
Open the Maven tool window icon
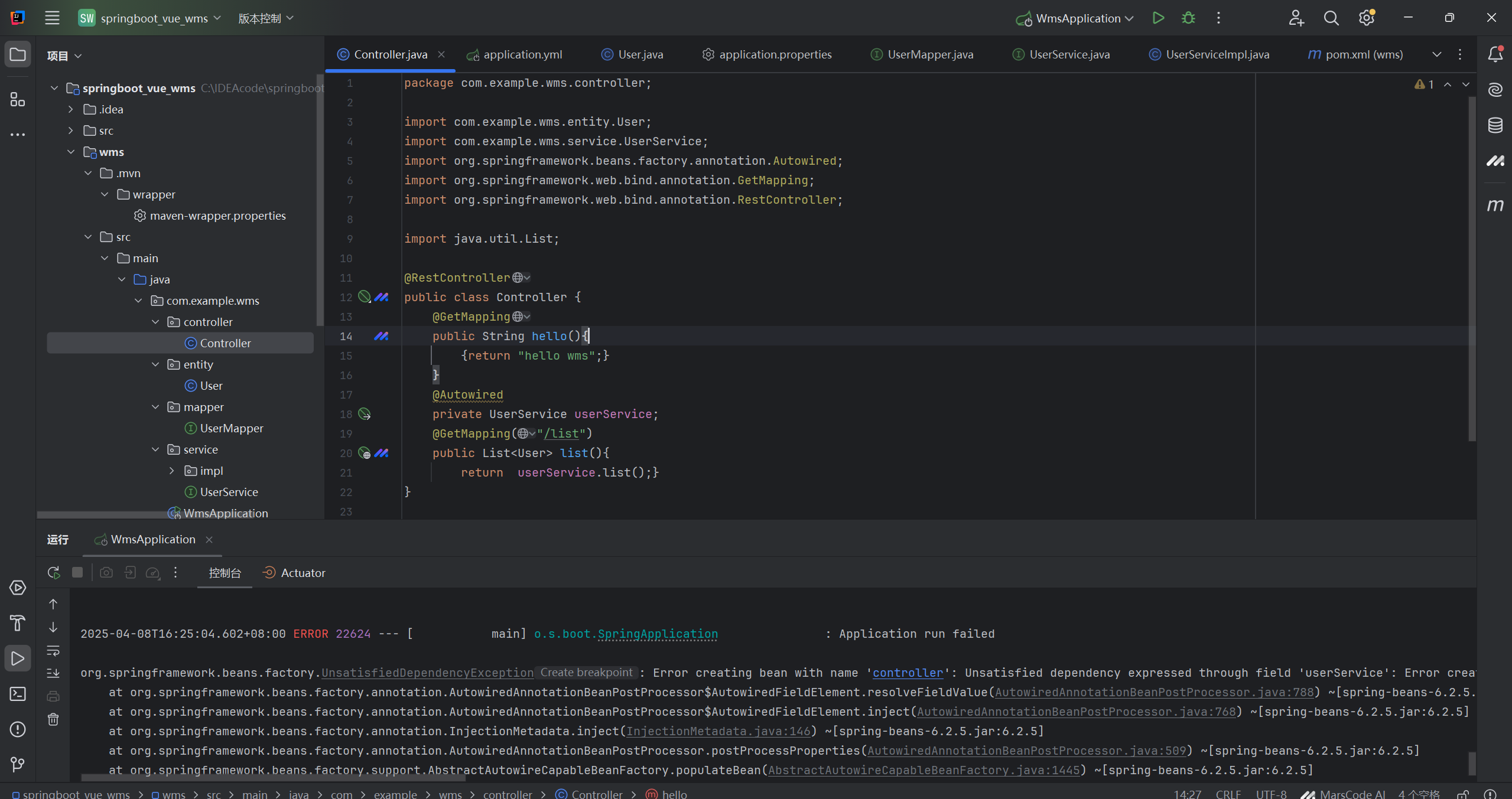coord(1495,205)
